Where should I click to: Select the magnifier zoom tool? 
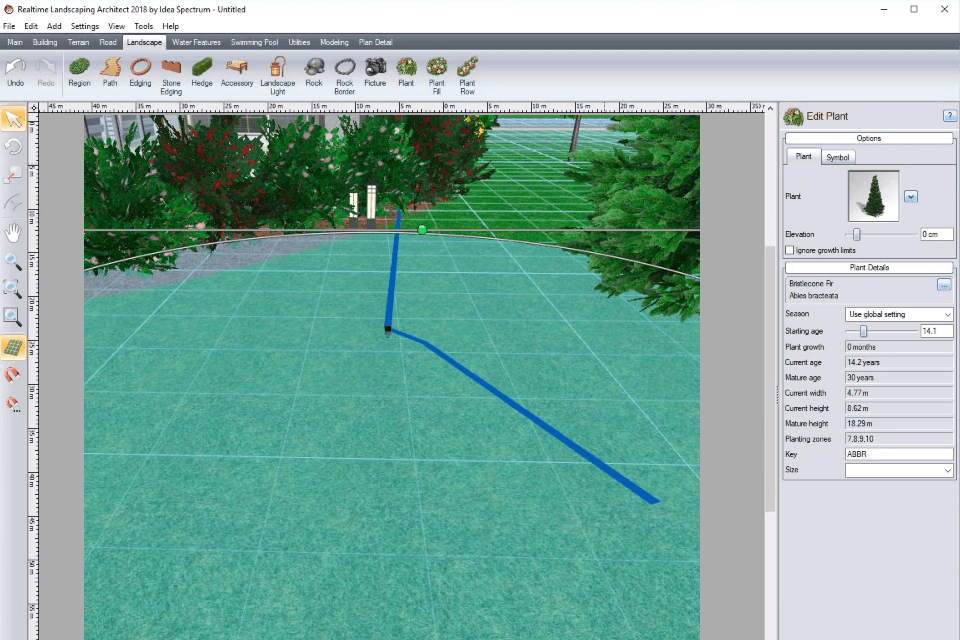(13, 262)
